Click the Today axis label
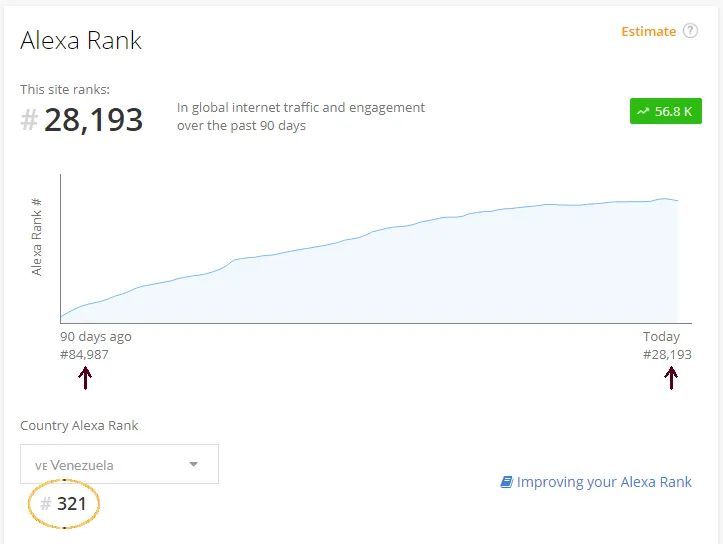 pyautogui.click(x=661, y=337)
